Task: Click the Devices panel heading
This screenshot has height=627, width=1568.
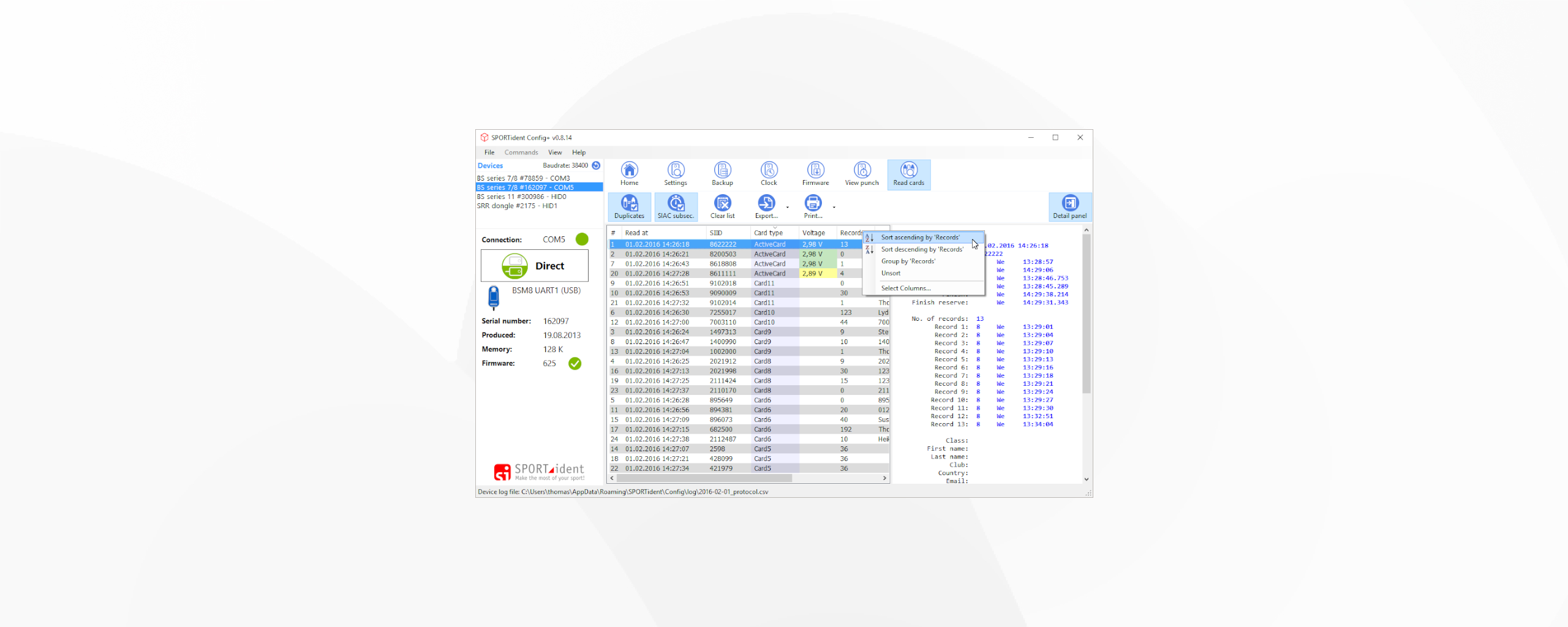Action: tap(490, 165)
